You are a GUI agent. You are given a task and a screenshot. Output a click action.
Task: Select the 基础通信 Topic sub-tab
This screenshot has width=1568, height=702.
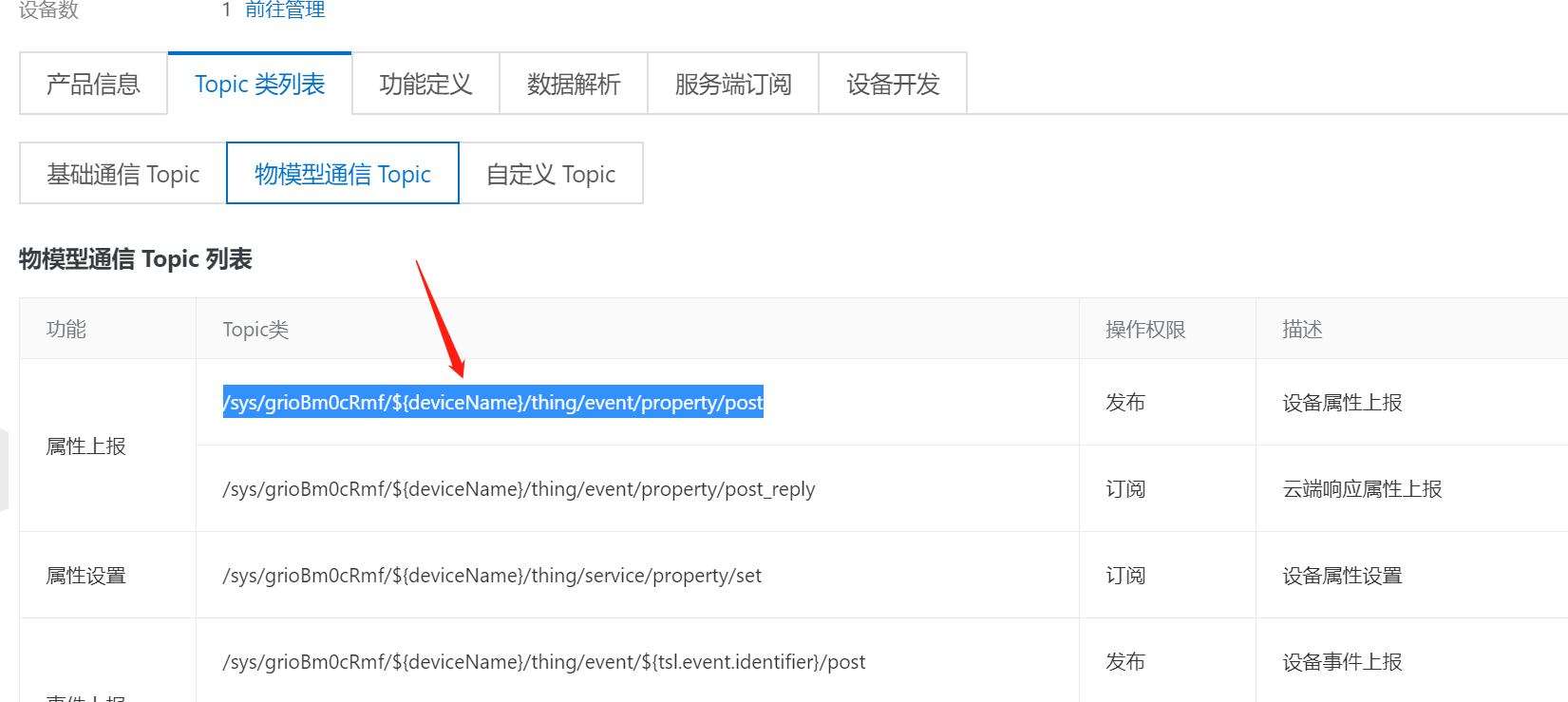[x=123, y=174]
